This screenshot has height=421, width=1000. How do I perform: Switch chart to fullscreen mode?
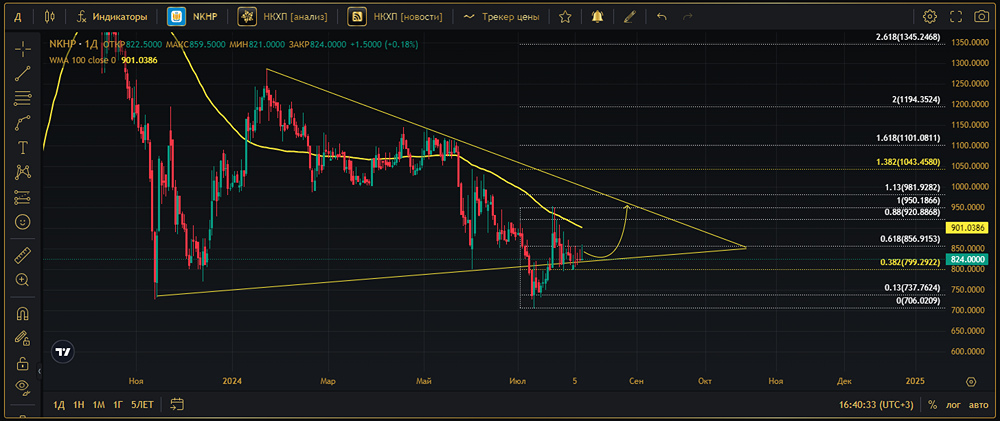click(956, 17)
